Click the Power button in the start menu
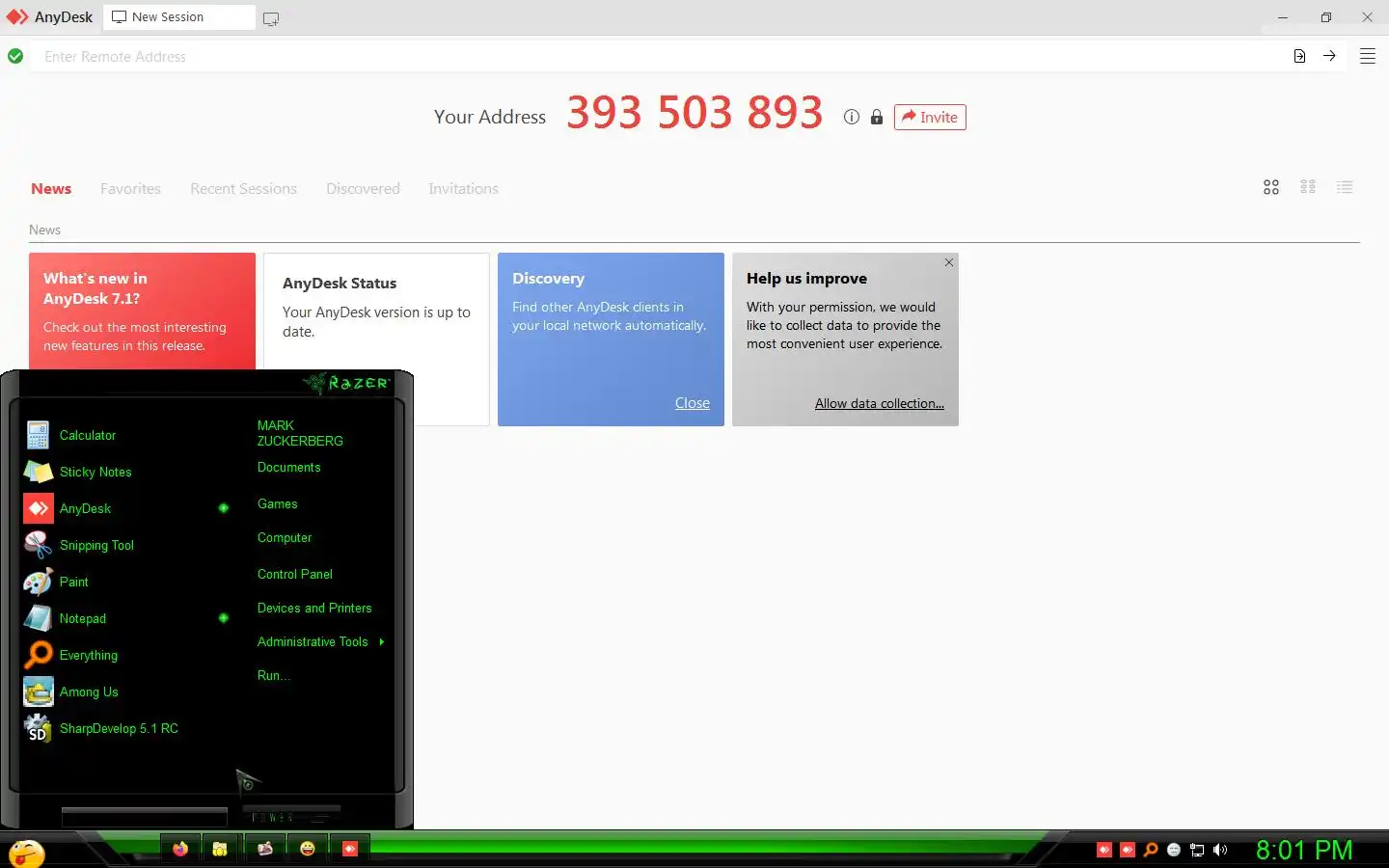 (291, 816)
